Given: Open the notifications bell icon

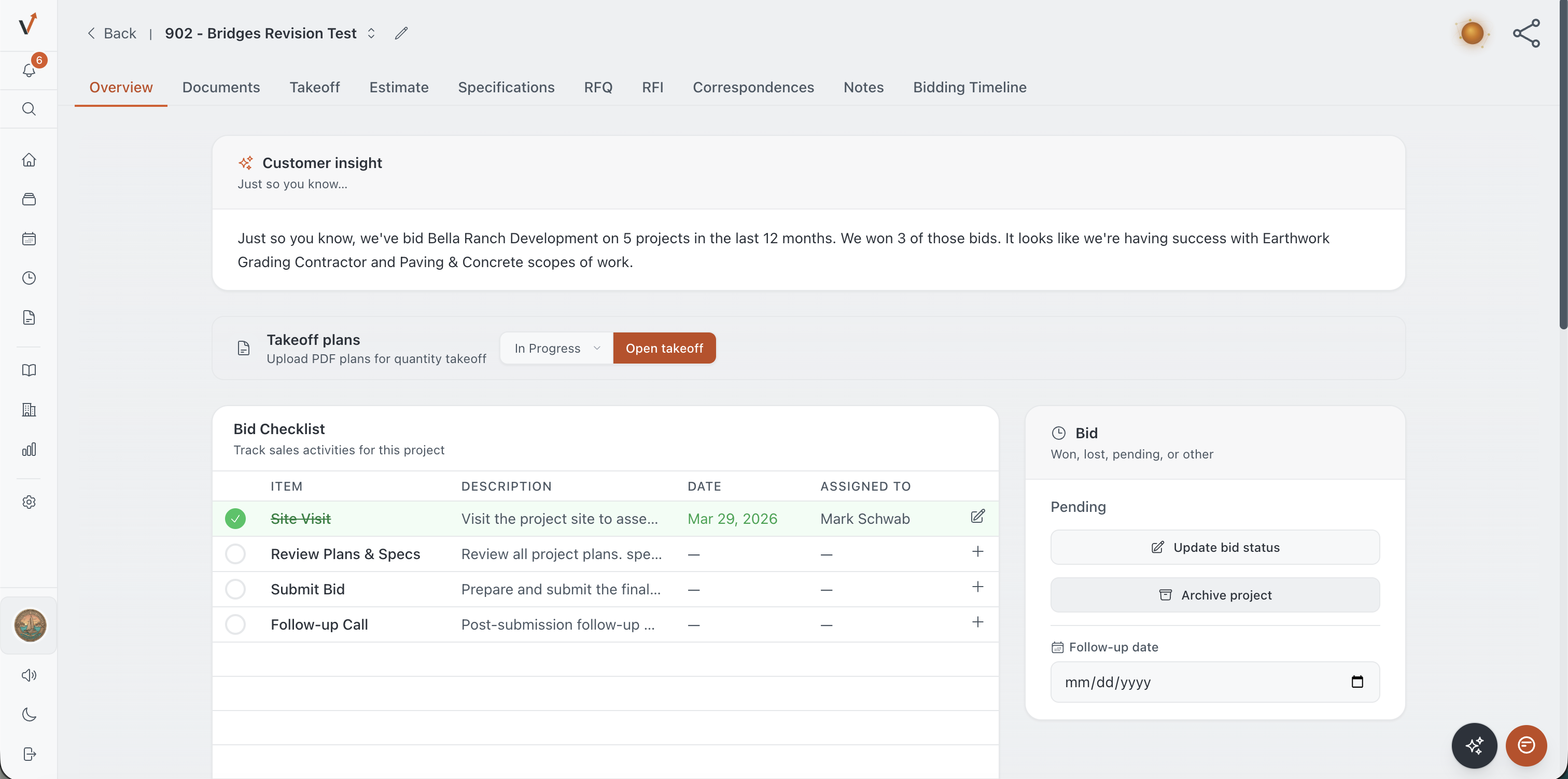Looking at the screenshot, I should [x=29, y=70].
